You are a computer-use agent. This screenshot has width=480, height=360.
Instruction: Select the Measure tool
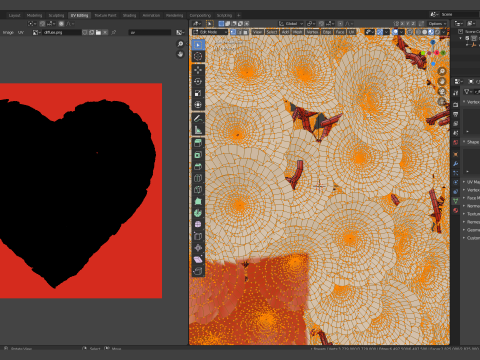click(198, 130)
